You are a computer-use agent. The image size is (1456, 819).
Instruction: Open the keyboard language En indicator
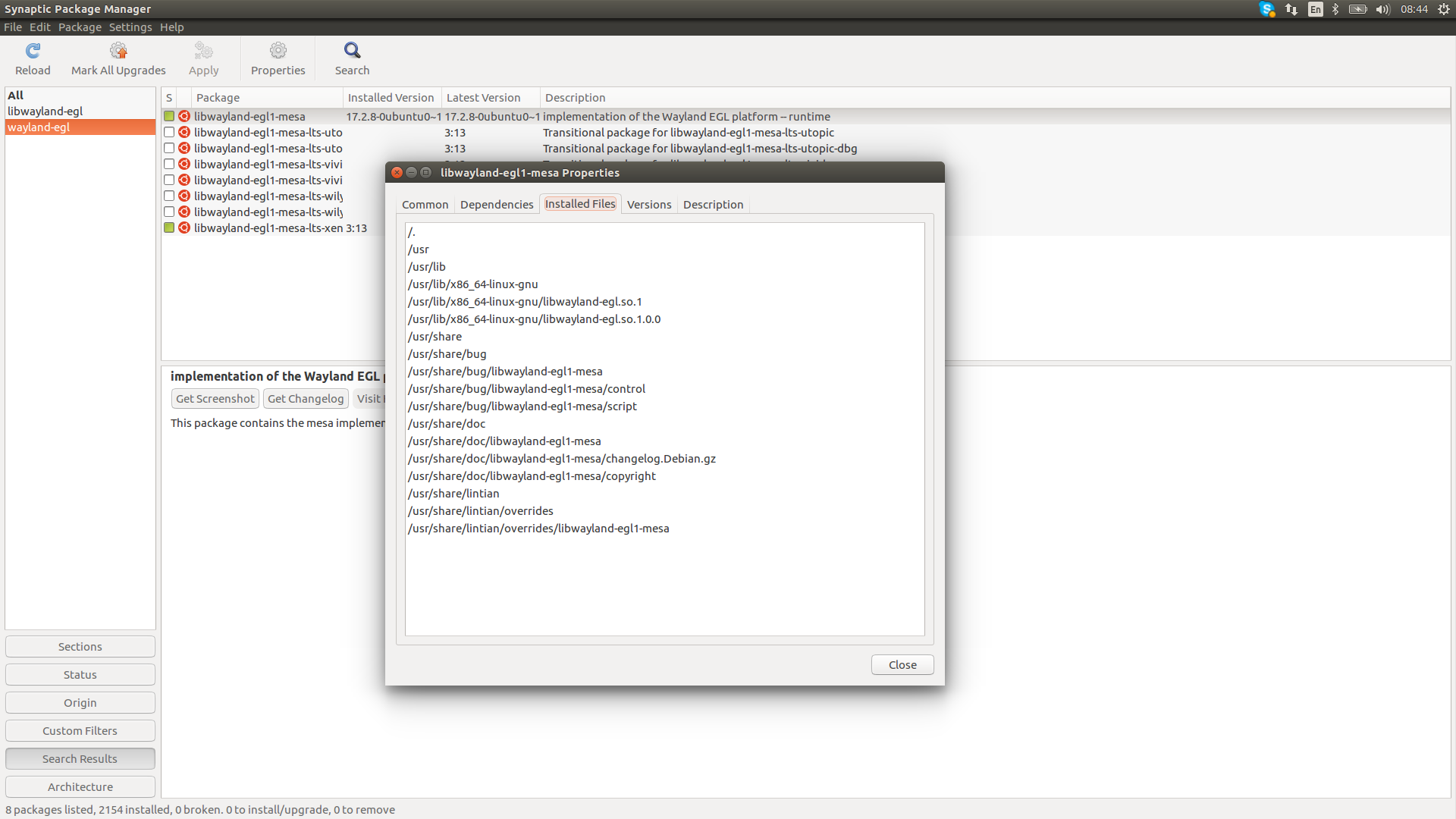click(1316, 9)
